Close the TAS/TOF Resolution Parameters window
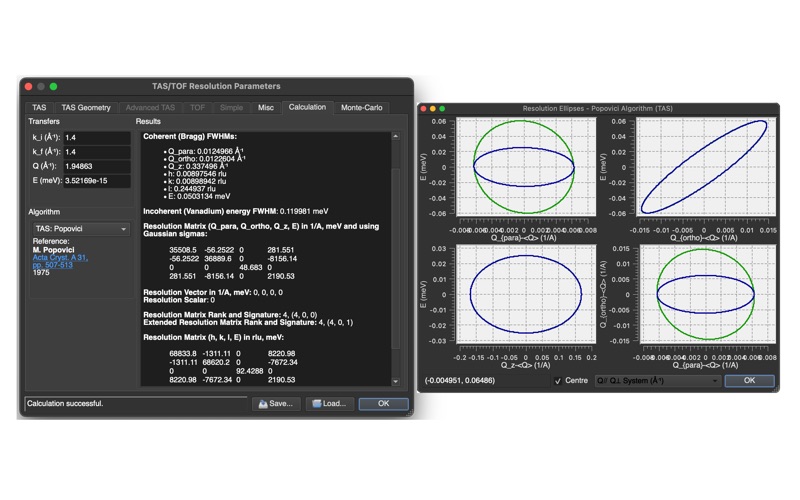The image size is (800, 500). pyautogui.click(x=29, y=86)
